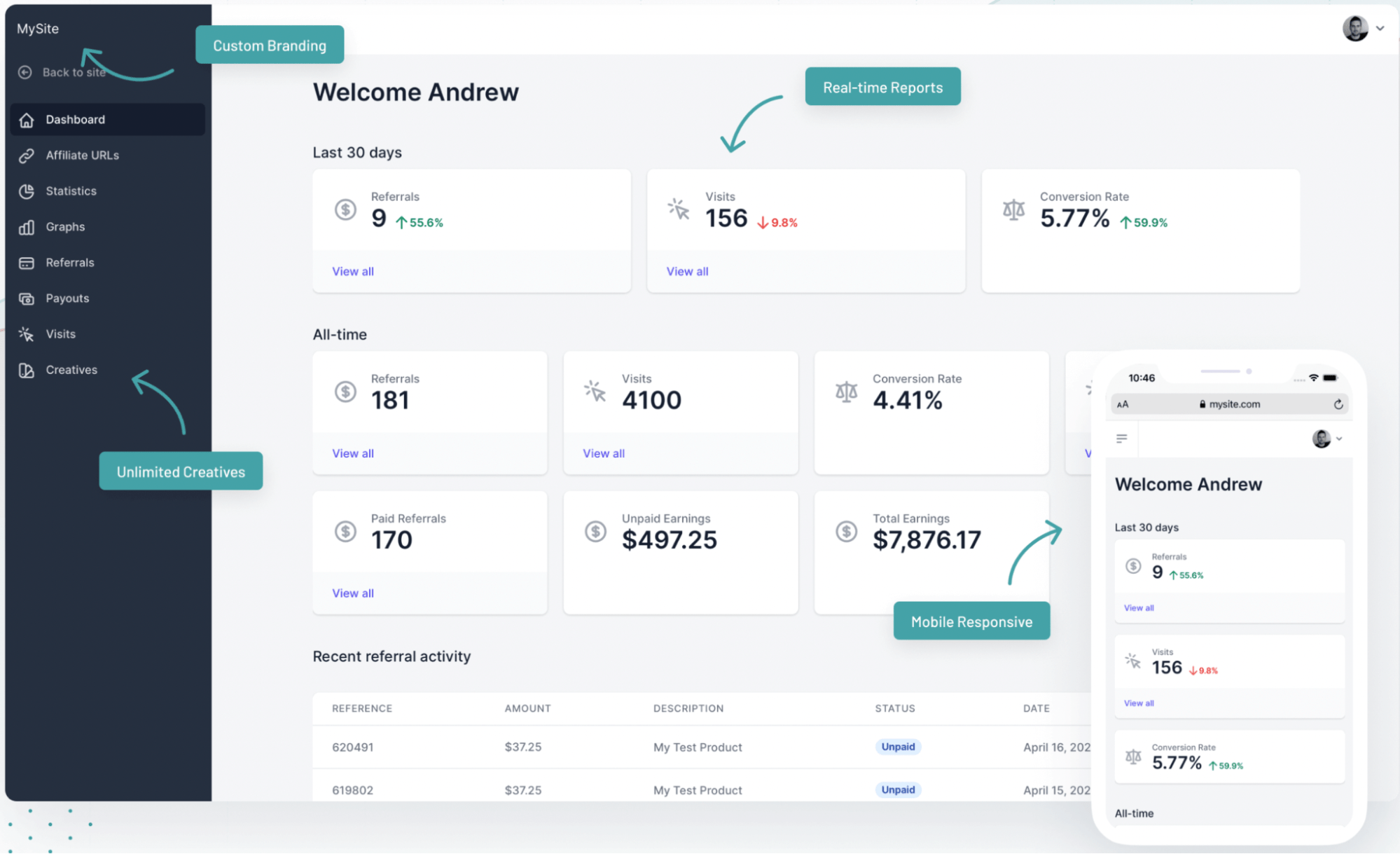The height and width of the screenshot is (854, 1400).
Task: Click View all under Referrals card
Action: 352,271
